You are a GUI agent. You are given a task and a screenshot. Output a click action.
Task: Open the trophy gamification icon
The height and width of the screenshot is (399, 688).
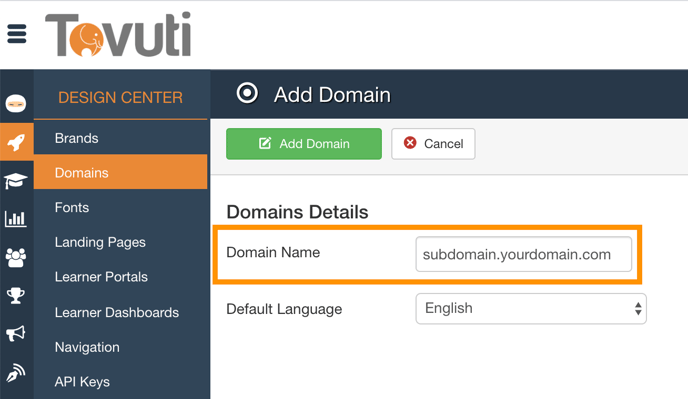(x=16, y=295)
